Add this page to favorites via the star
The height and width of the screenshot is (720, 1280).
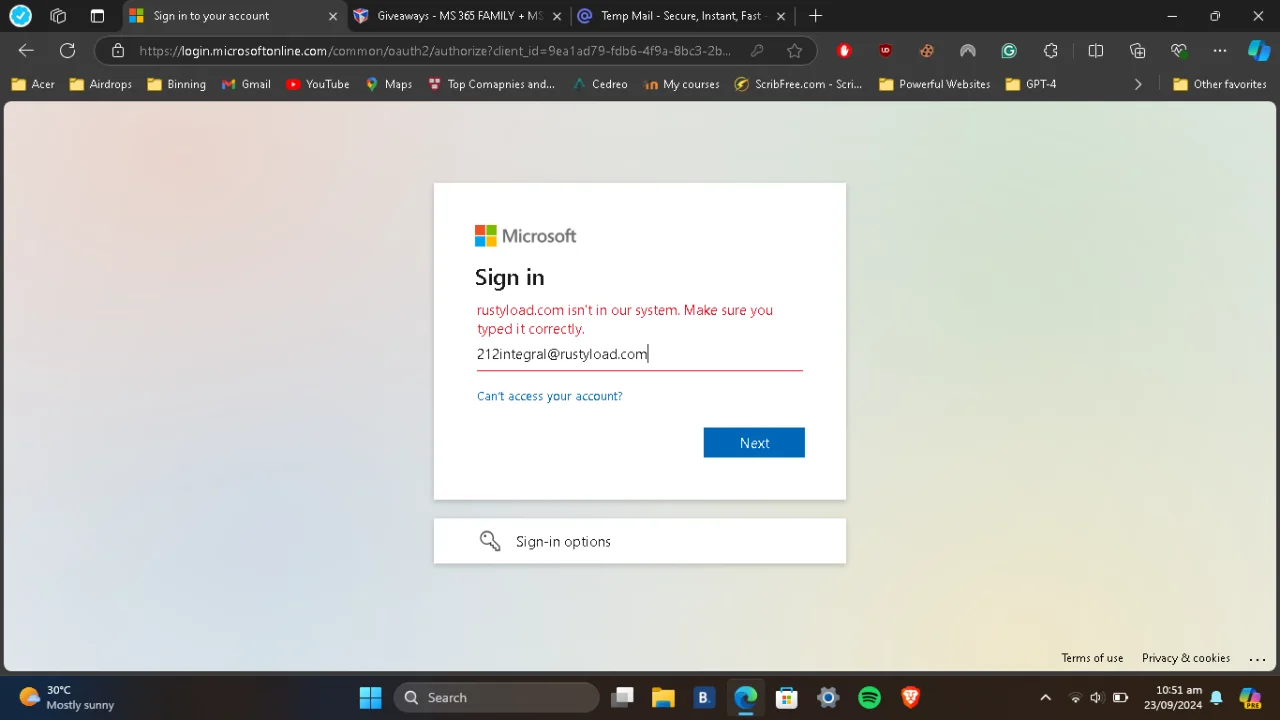tap(794, 51)
